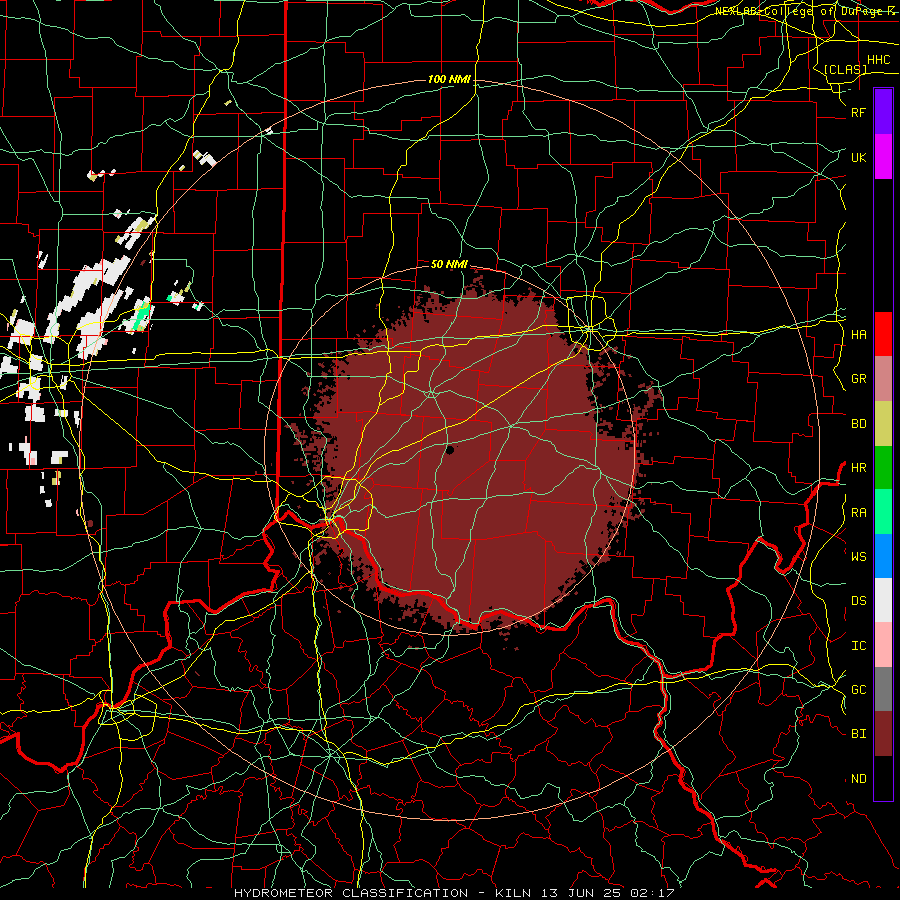Click the "DS" legend label

[x=858, y=601]
